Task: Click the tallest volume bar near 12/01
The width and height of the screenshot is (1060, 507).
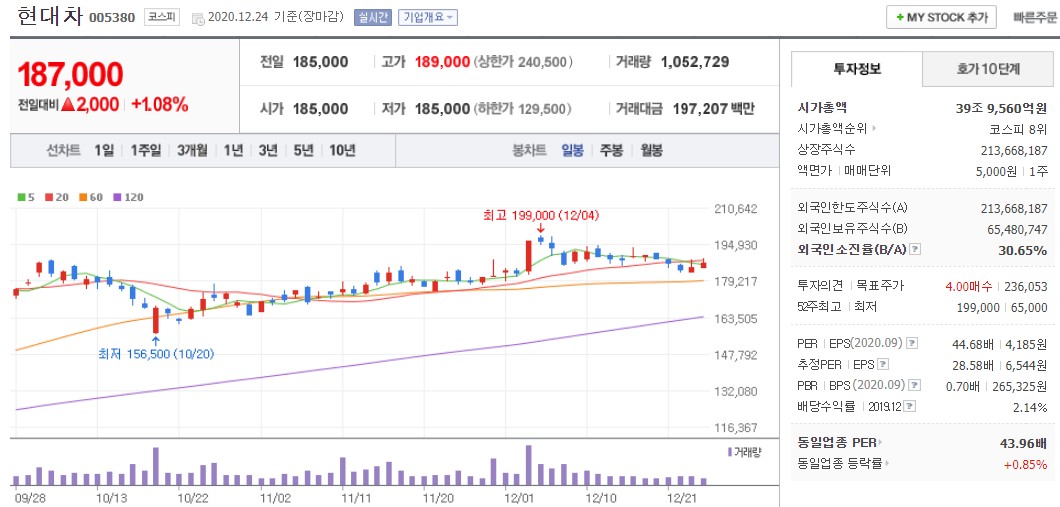Action: (x=528, y=464)
